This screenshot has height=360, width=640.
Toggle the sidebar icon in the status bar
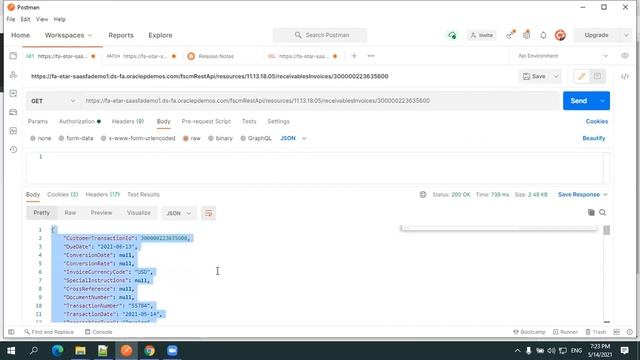[11, 332]
